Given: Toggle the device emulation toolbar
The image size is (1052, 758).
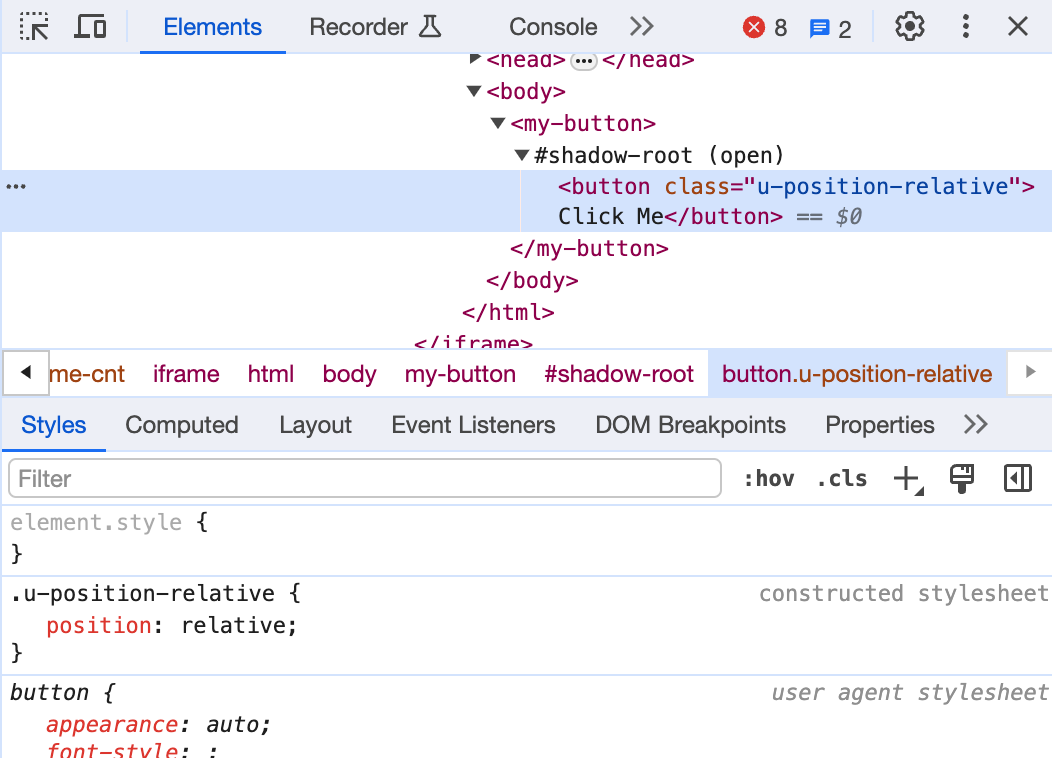Looking at the screenshot, I should (x=90, y=26).
